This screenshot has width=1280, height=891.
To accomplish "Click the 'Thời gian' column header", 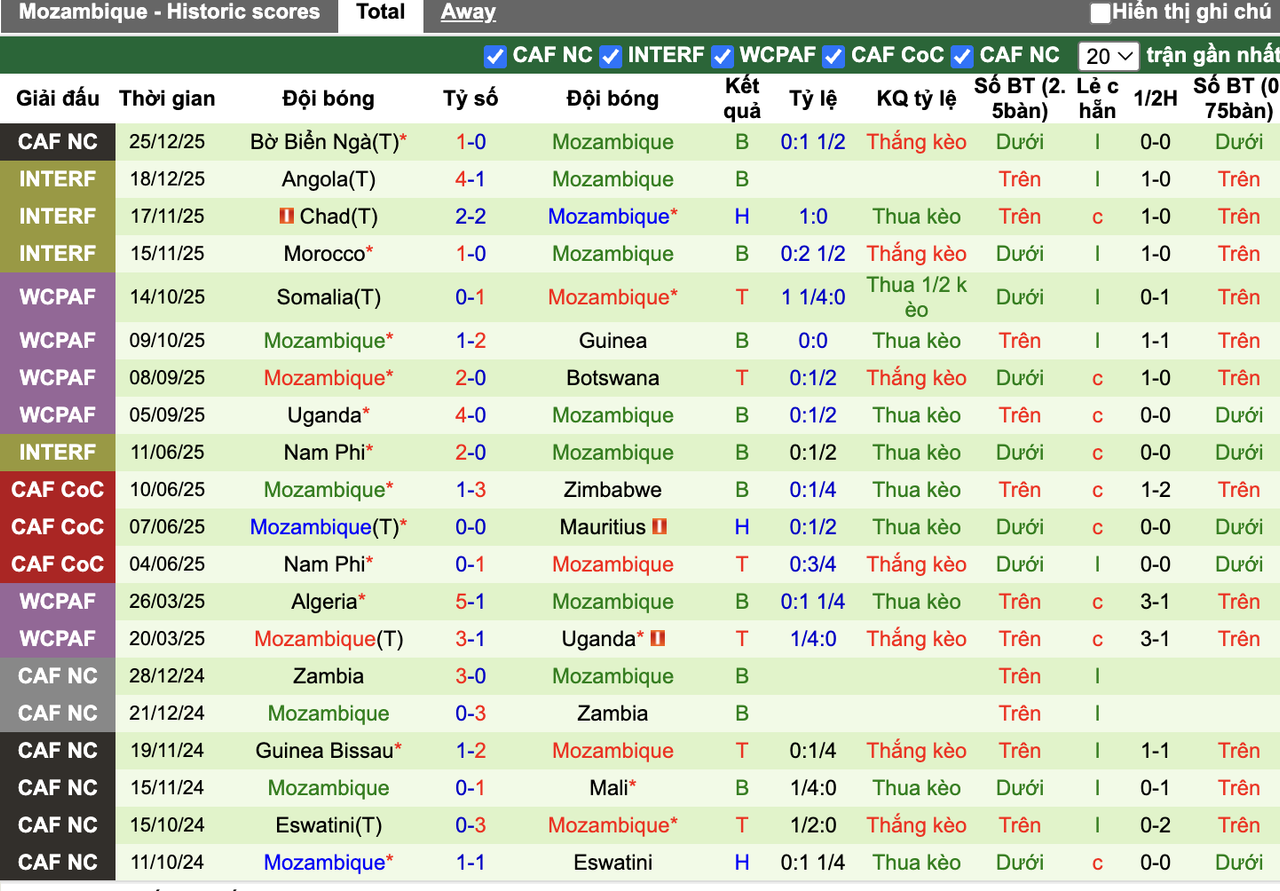I will pos(167,98).
